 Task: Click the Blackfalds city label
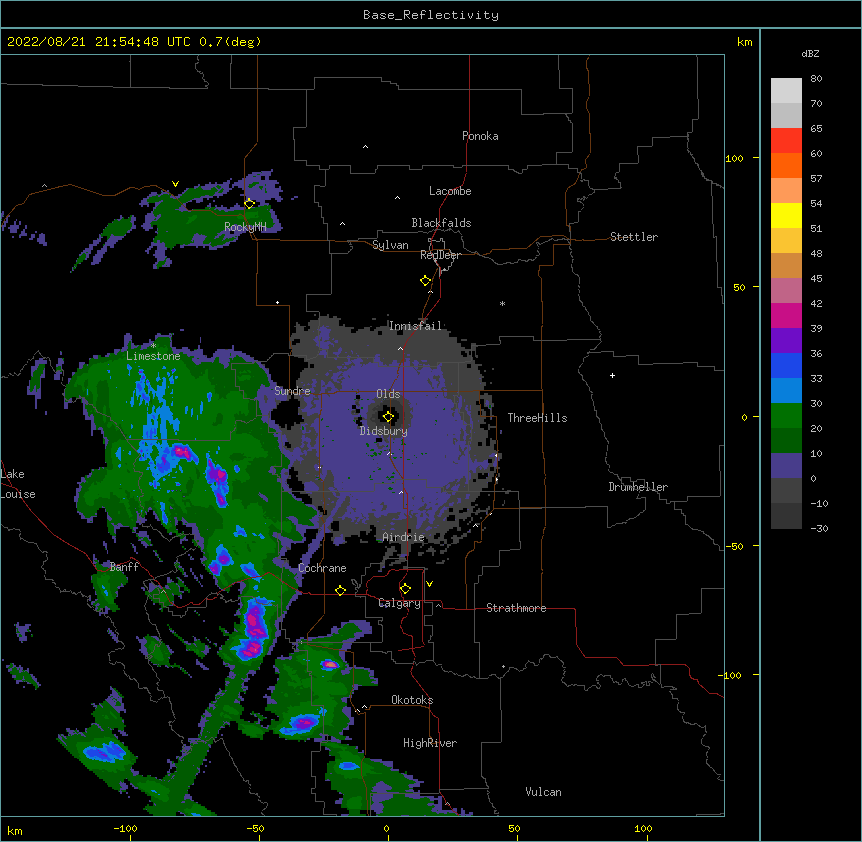point(441,223)
